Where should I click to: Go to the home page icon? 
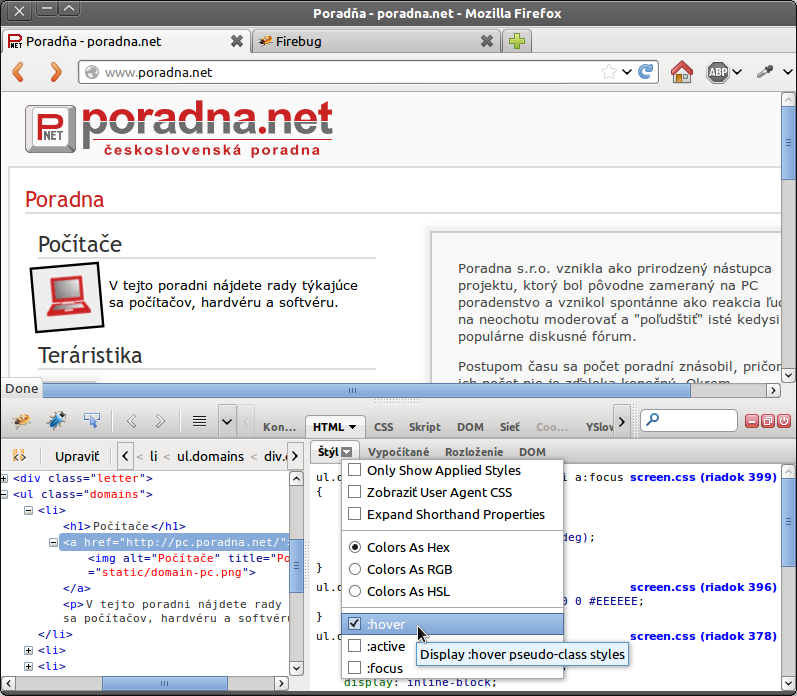(x=682, y=72)
